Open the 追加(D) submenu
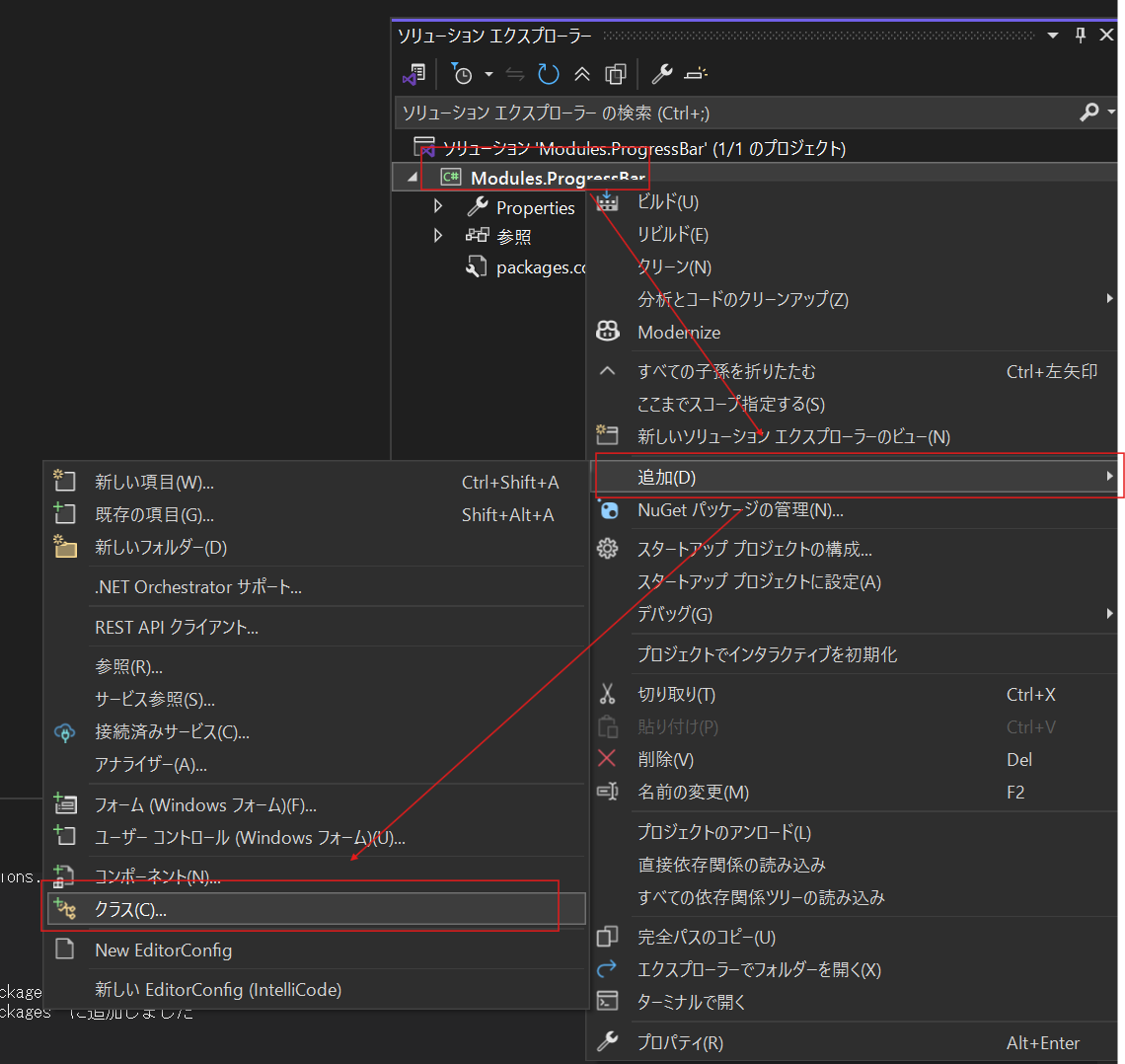Image resolution: width=1125 pixels, height=1064 pixels. click(x=854, y=477)
